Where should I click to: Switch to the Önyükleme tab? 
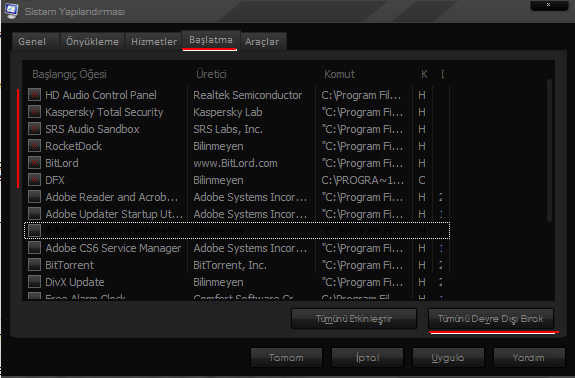point(92,41)
